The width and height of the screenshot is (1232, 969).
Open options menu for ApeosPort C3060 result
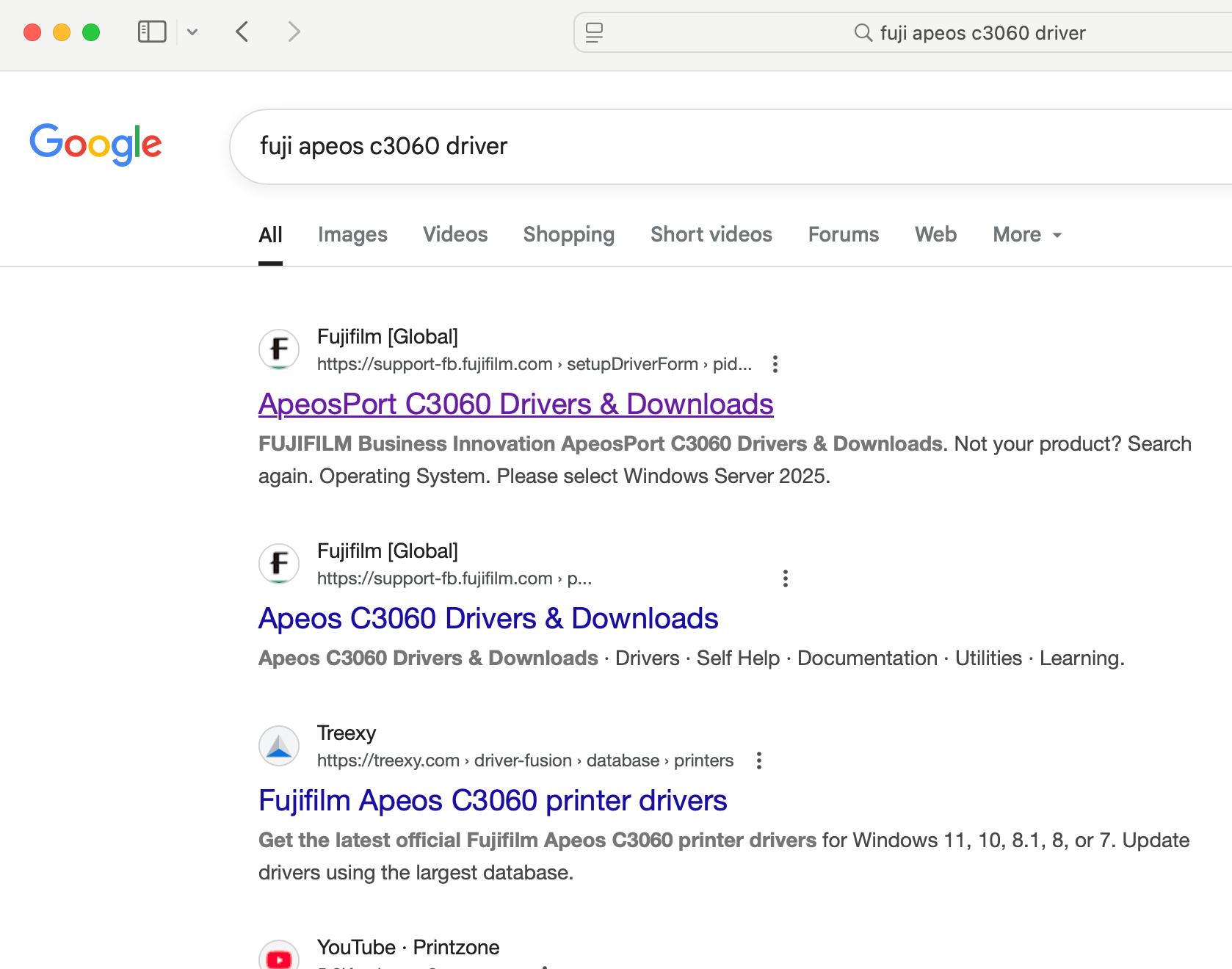(775, 364)
